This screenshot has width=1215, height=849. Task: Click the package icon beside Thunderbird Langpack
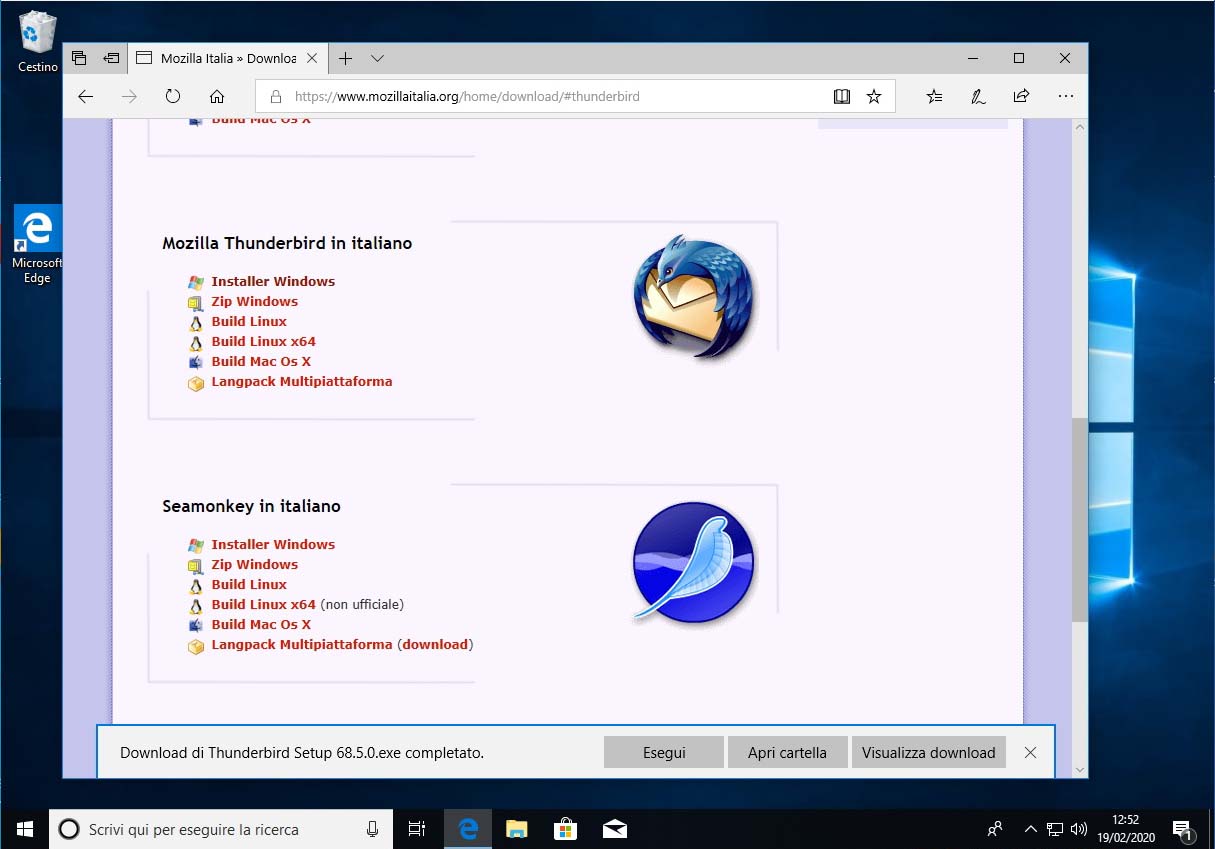tap(196, 383)
